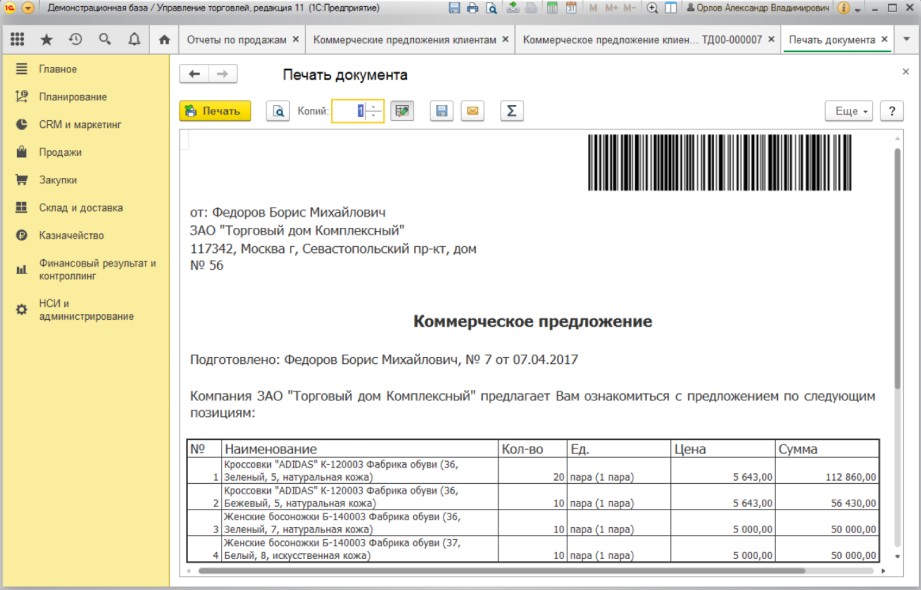Click the Коммерческое предложение heading
The image size is (921, 590).
[x=533, y=321]
